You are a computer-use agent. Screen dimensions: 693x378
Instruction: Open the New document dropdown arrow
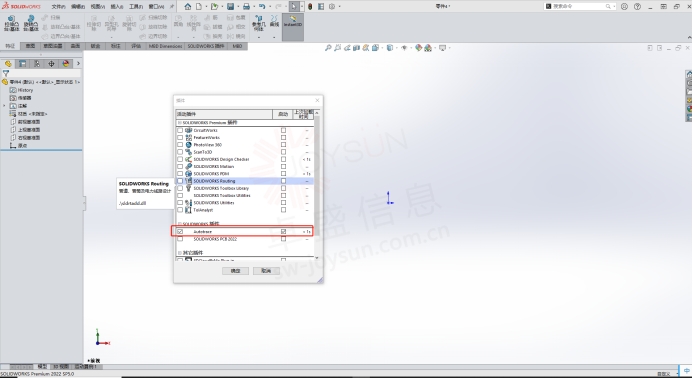pyautogui.click(x=205, y=7)
